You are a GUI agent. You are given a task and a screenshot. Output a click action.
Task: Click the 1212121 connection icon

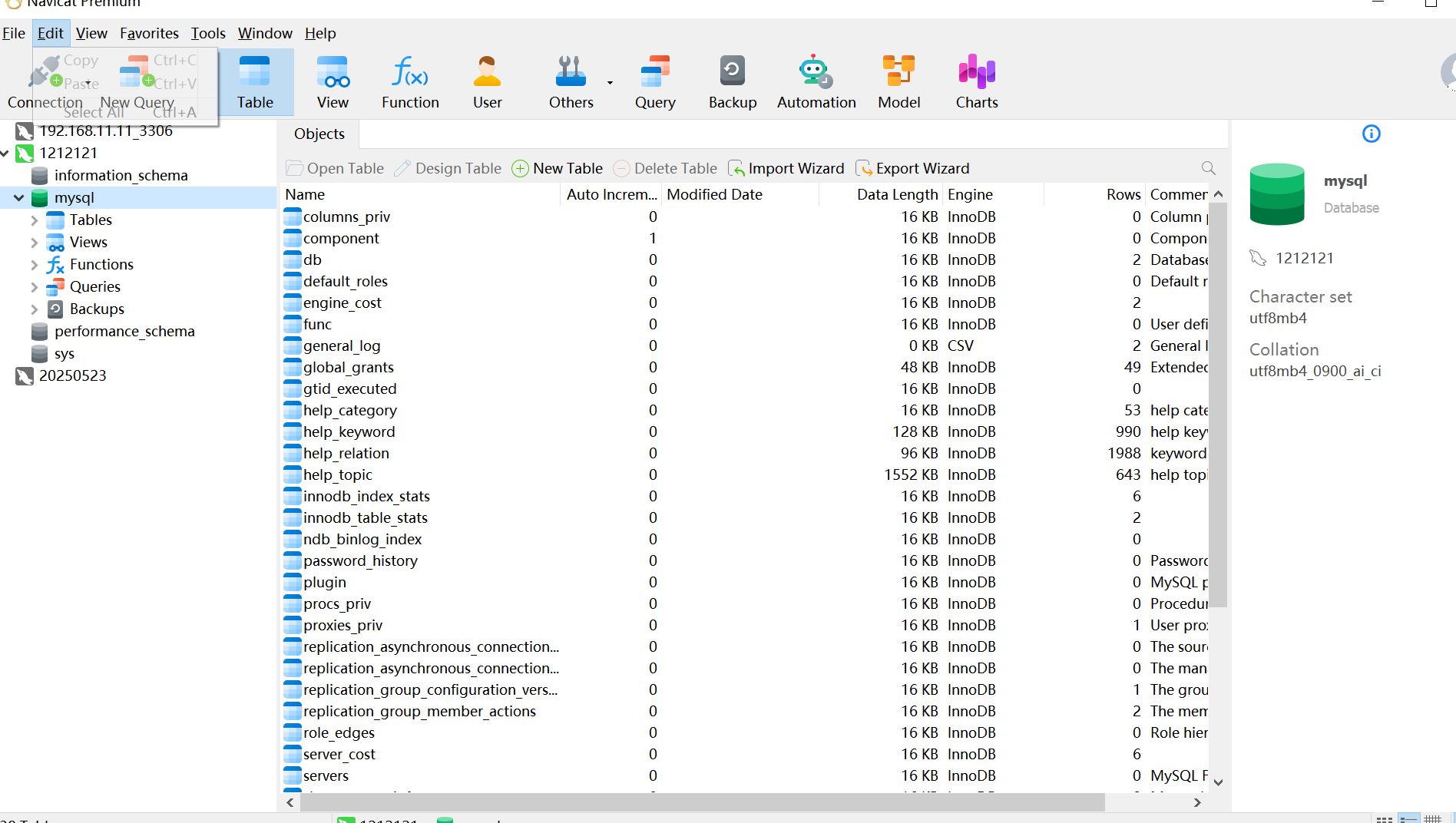[25, 154]
